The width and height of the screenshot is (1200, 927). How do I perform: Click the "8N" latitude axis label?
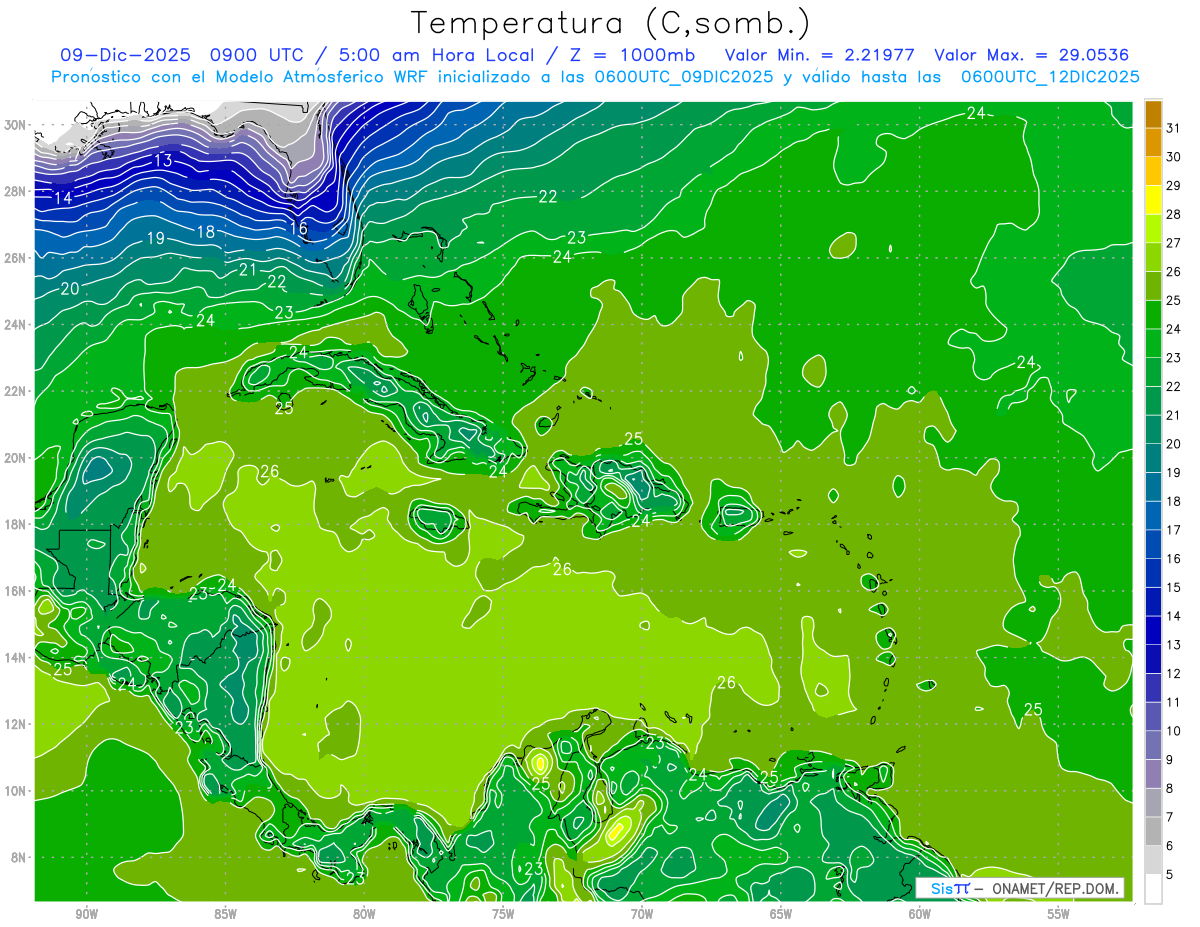click(19, 858)
